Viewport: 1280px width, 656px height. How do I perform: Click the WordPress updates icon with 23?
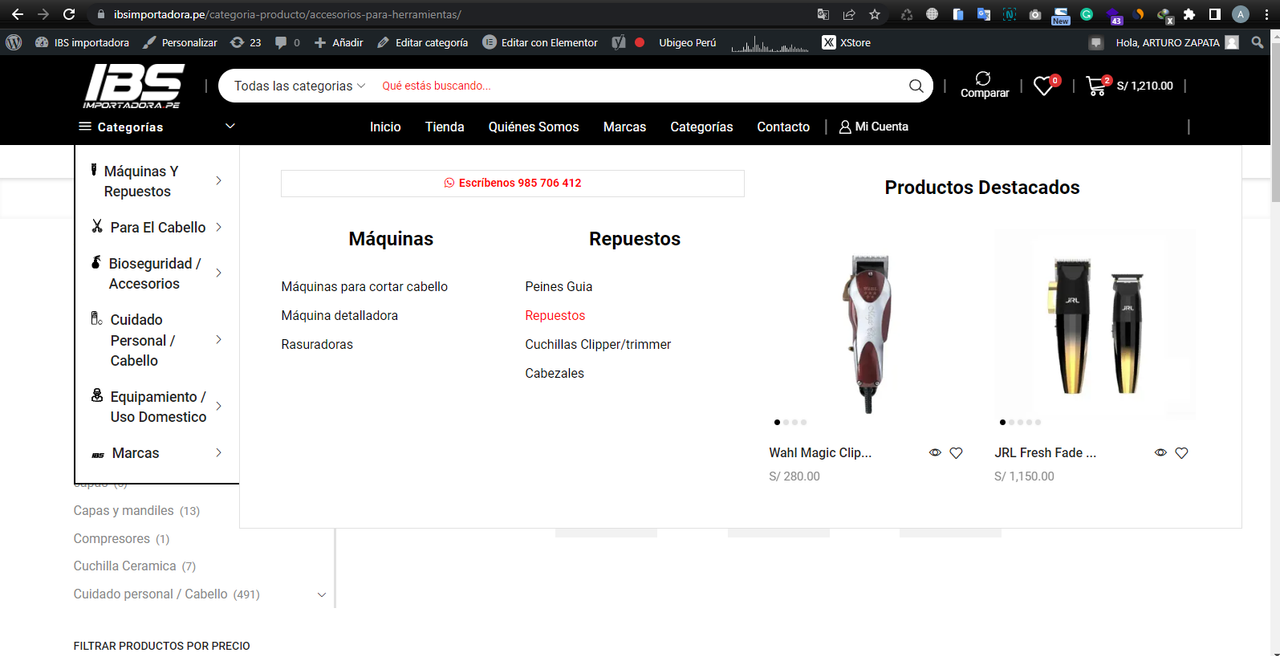pyautogui.click(x=245, y=42)
